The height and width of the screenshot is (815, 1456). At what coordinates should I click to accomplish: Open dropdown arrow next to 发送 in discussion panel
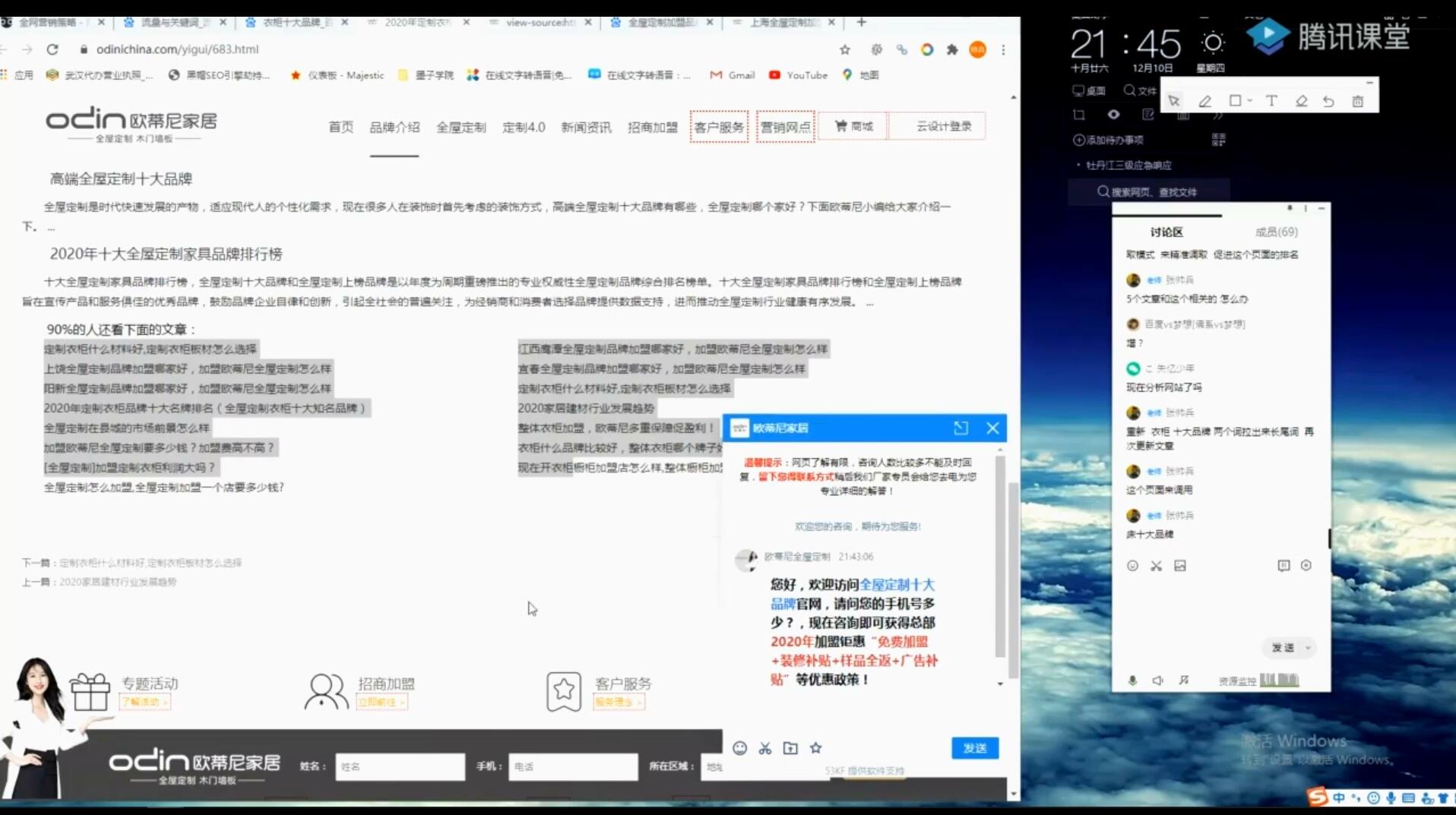[1308, 648]
